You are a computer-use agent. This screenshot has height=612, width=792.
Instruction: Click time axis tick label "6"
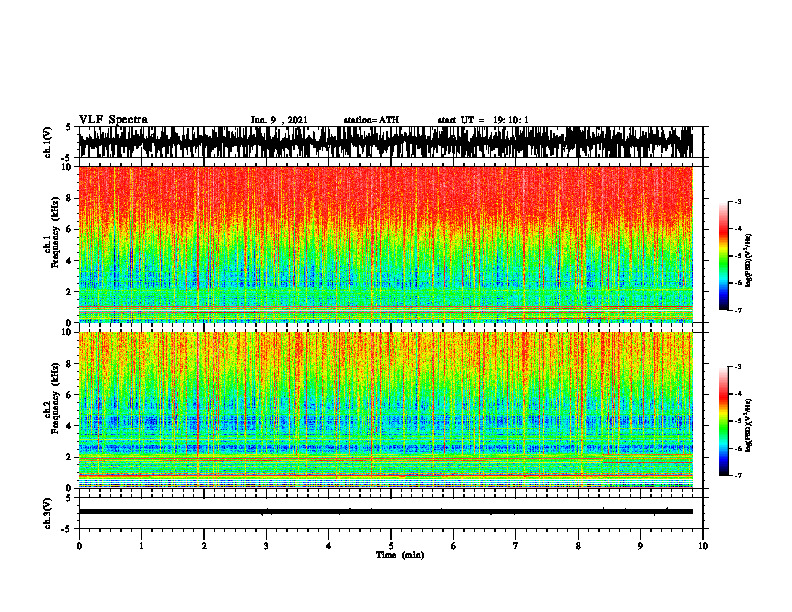(454, 546)
